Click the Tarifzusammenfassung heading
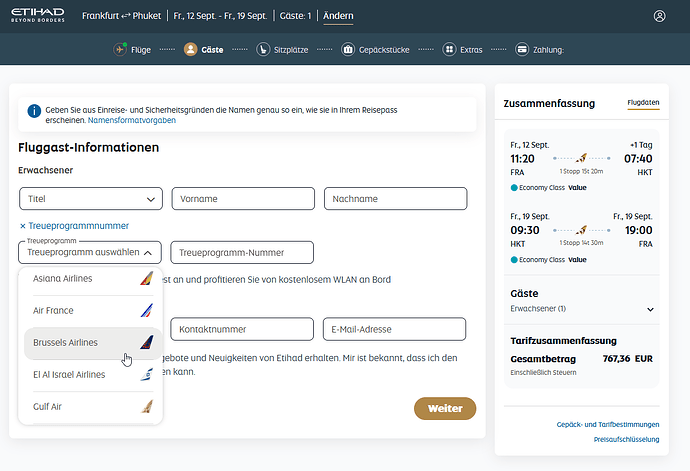The width and height of the screenshot is (690, 471). (563, 341)
